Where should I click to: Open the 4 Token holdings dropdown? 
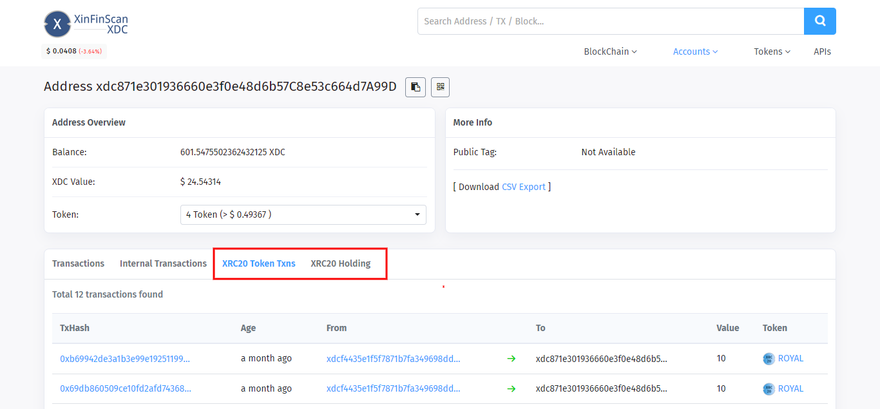303,214
